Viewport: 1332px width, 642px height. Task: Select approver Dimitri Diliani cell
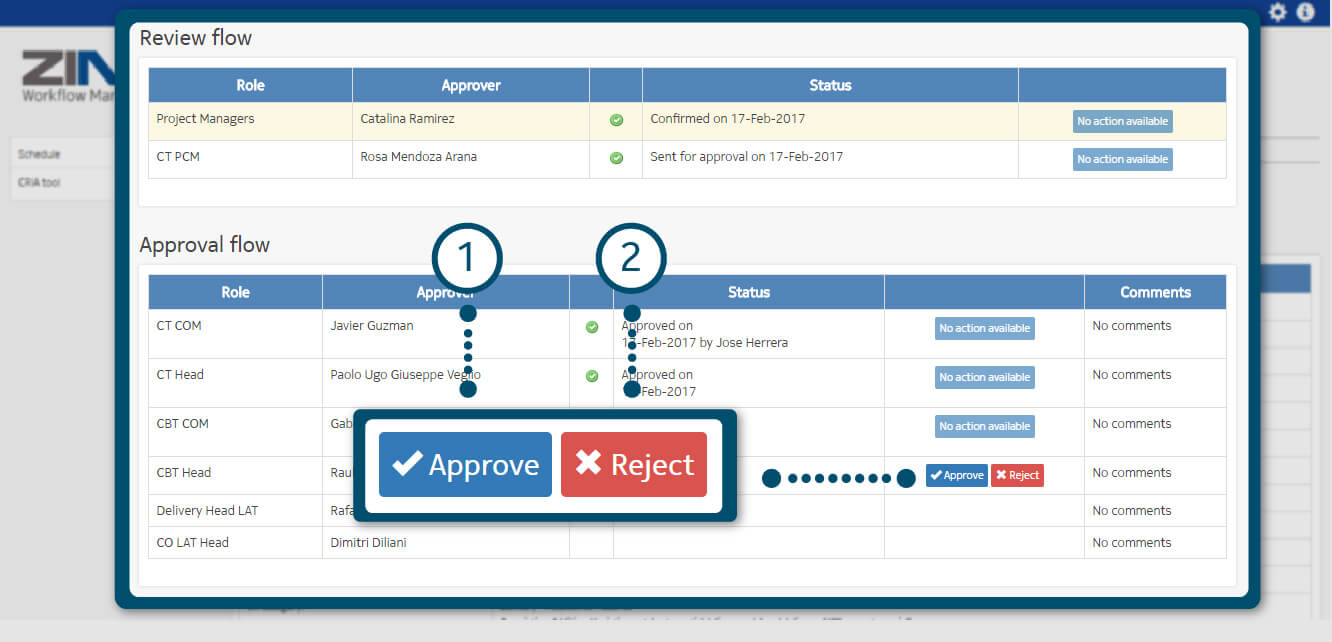[368, 543]
